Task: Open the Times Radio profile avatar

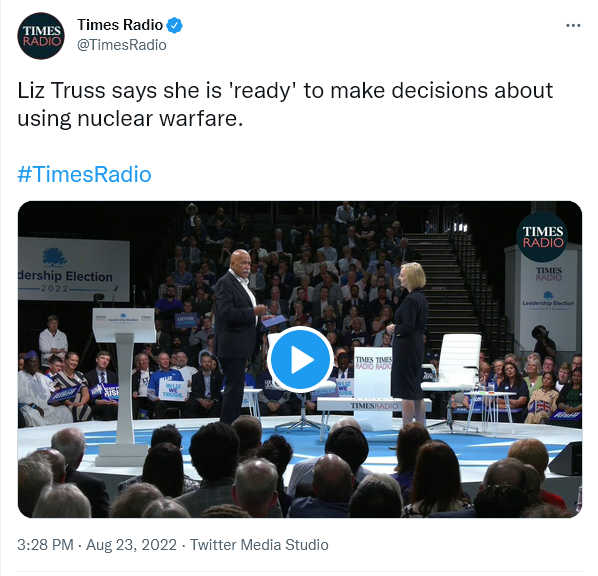Action: tap(41, 35)
